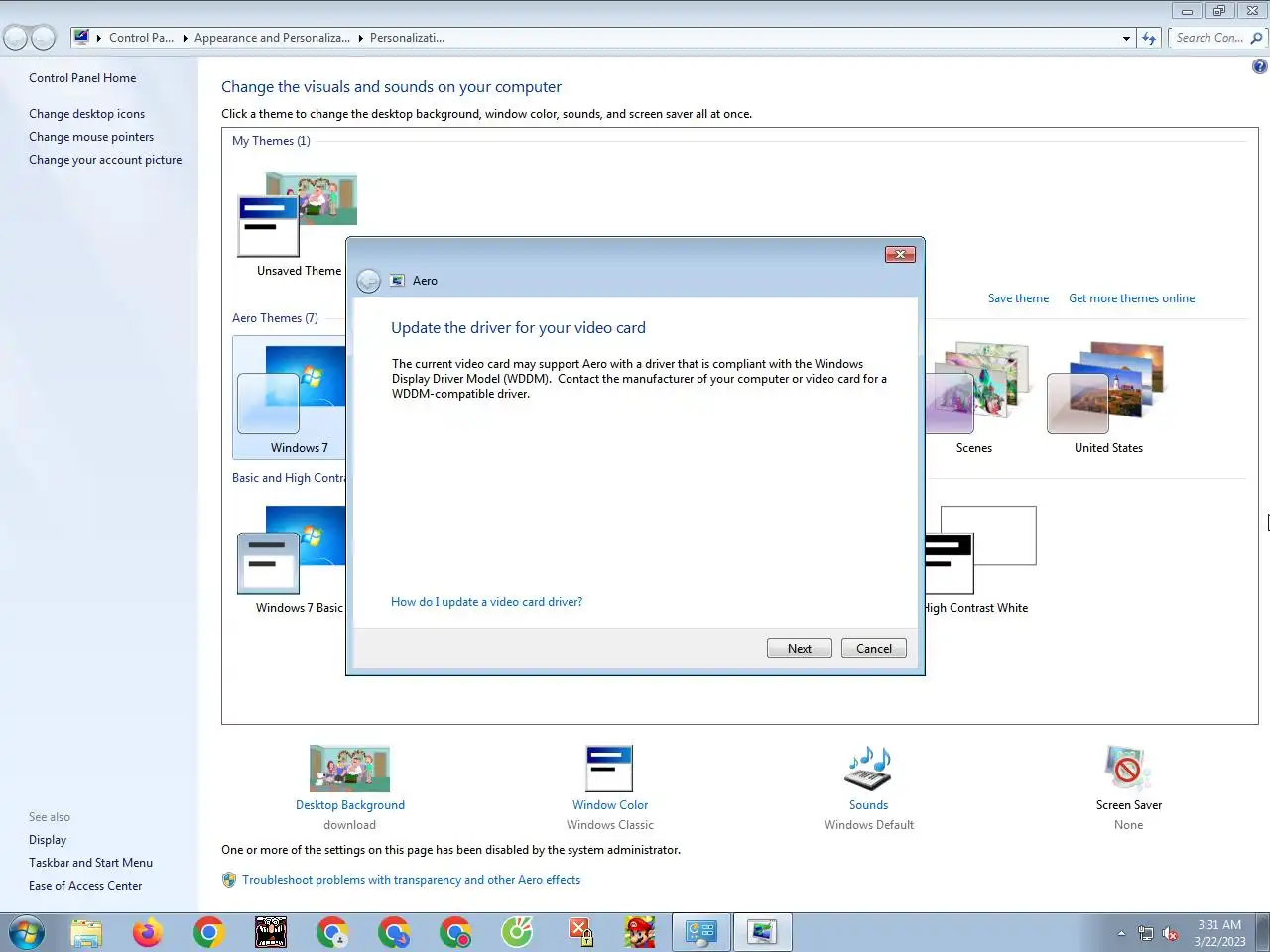Image resolution: width=1270 pixels, height=952 pixels.
Task: Click the Explorer Forward navigation button
Action: (x=44, y=38)
